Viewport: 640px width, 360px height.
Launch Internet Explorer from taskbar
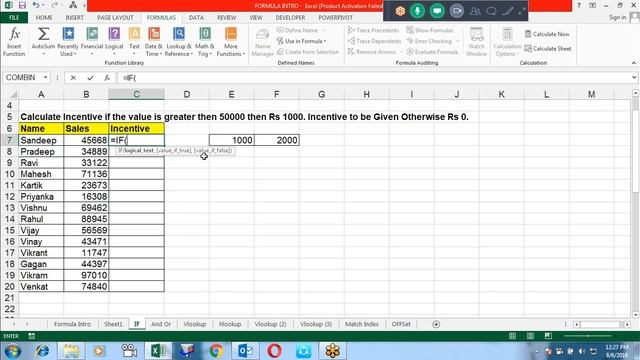click(x=42, y=351)
